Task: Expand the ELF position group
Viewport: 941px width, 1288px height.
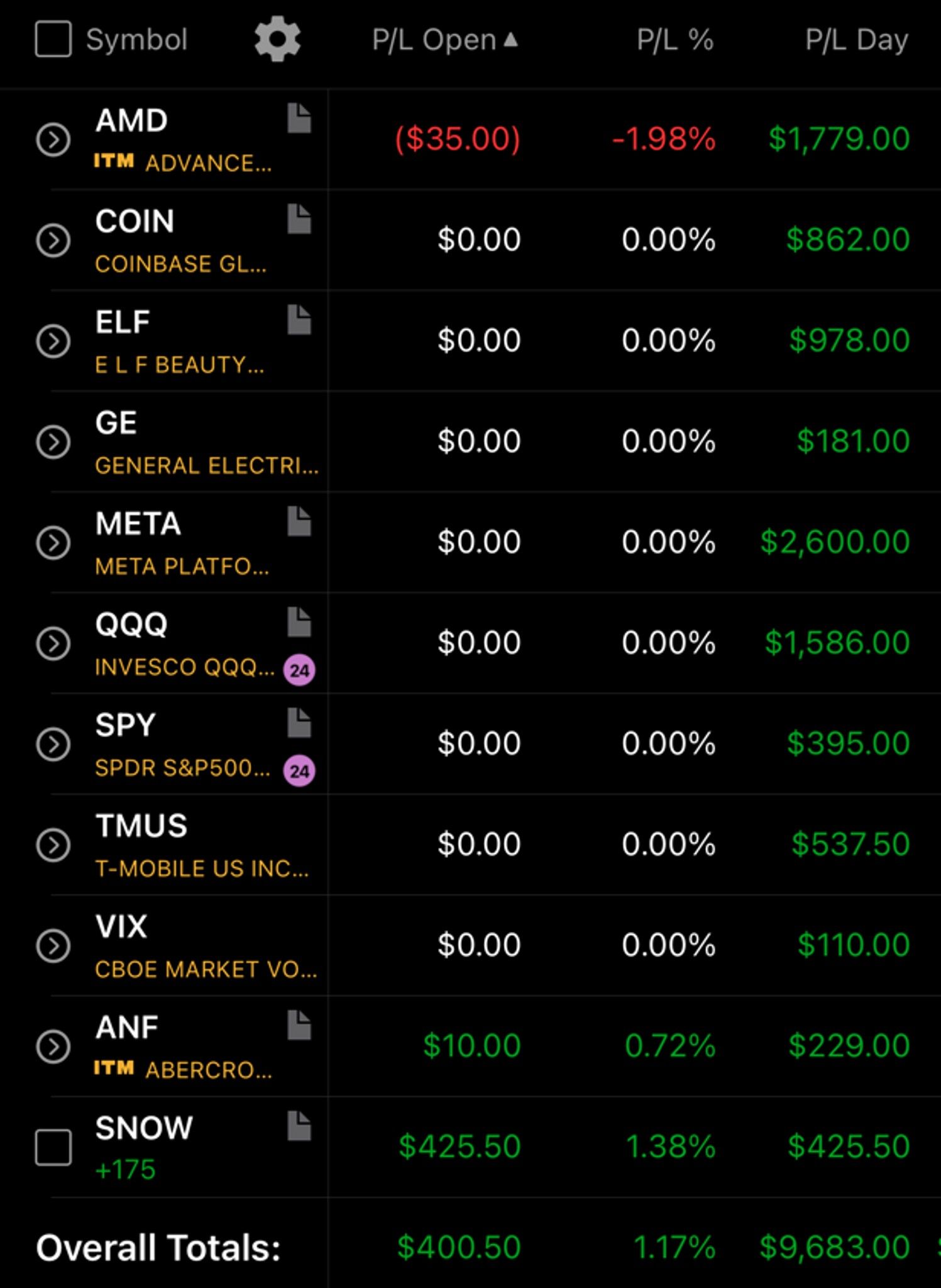Action: [x=53, y=341]
